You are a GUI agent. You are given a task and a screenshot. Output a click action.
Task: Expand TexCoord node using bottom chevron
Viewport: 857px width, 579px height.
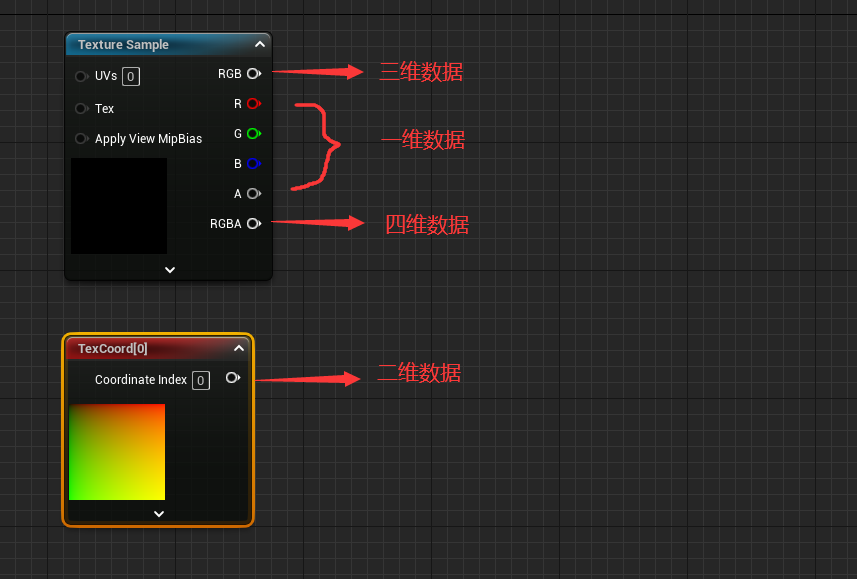point(158,513)
